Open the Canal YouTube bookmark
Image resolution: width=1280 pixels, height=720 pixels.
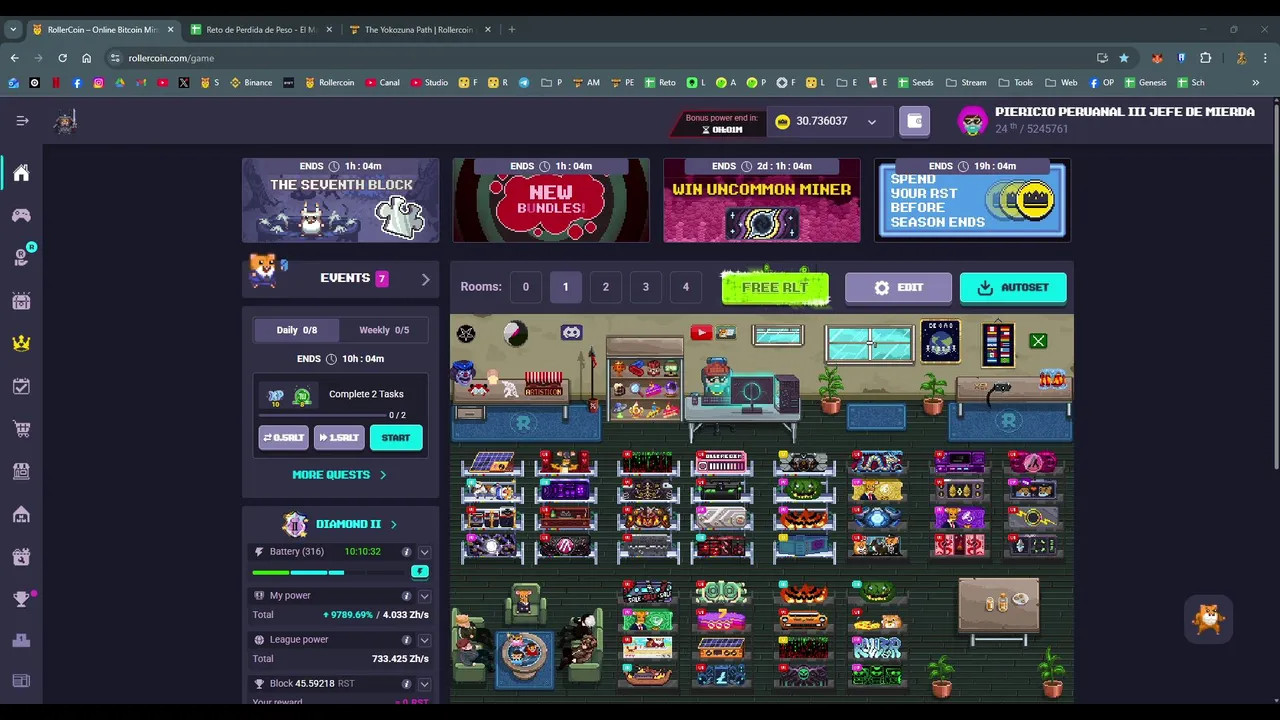[x=382, y=82]
